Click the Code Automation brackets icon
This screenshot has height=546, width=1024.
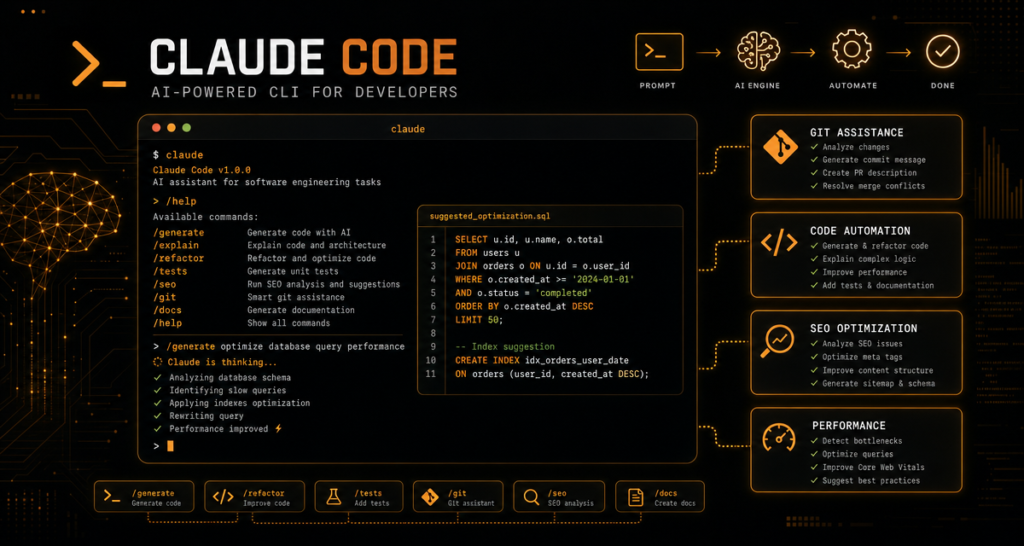coord(779,244)
